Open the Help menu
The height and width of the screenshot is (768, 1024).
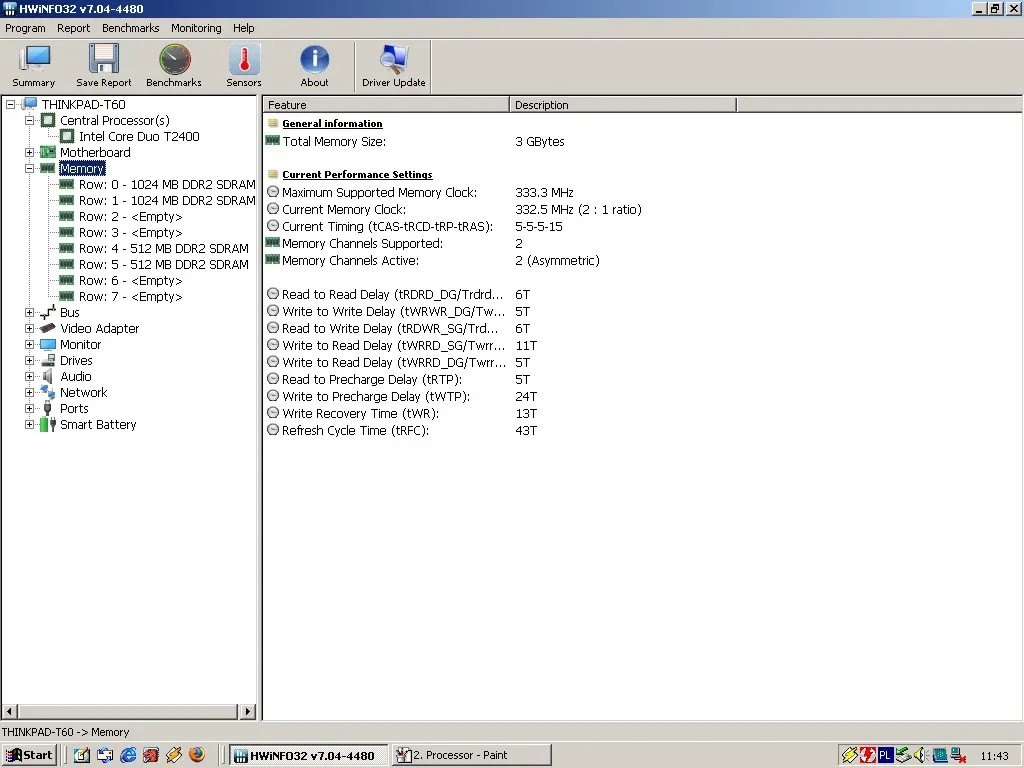[x=244, y=28]
